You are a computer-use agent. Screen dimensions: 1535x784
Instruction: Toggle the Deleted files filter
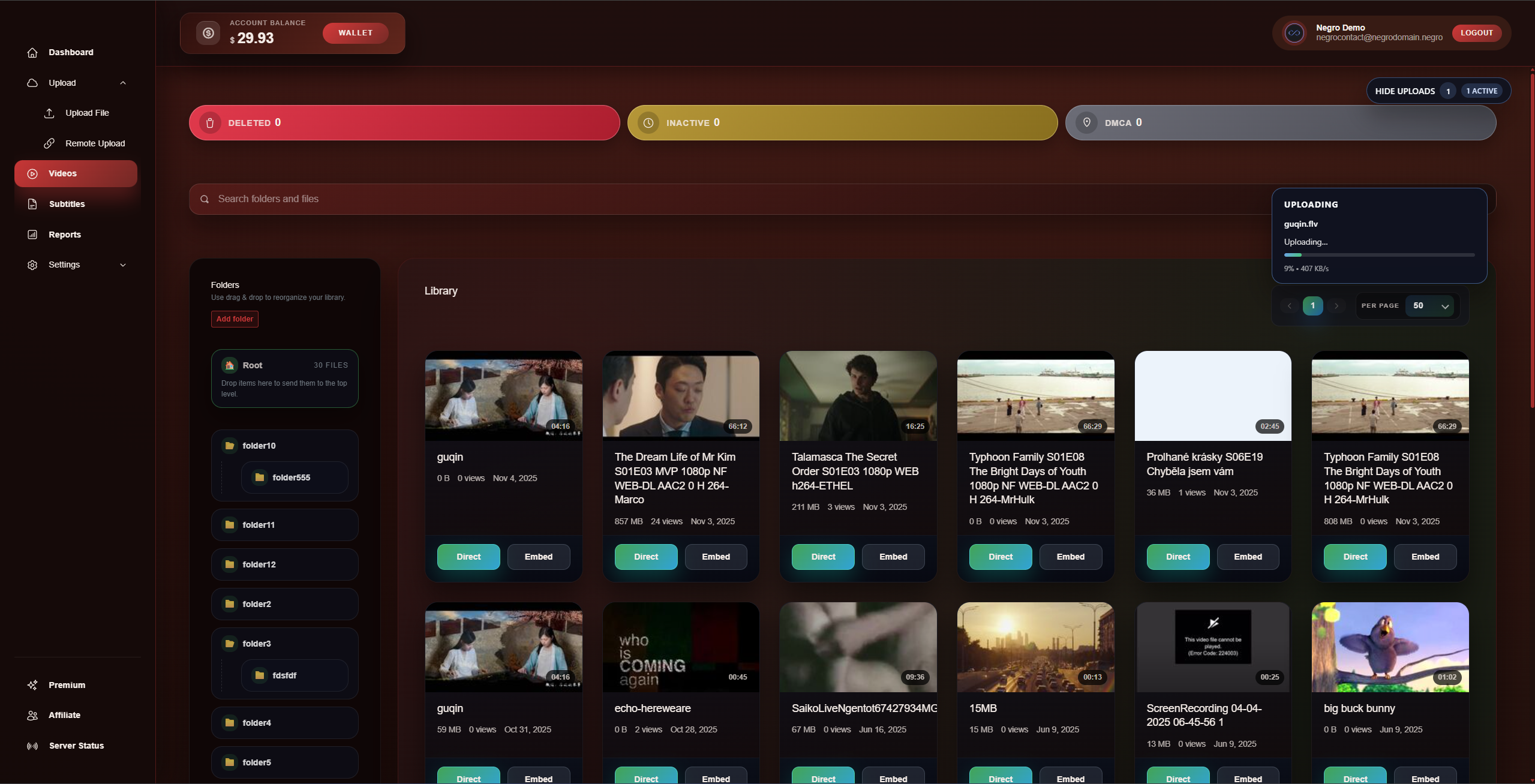click(404, 123)
